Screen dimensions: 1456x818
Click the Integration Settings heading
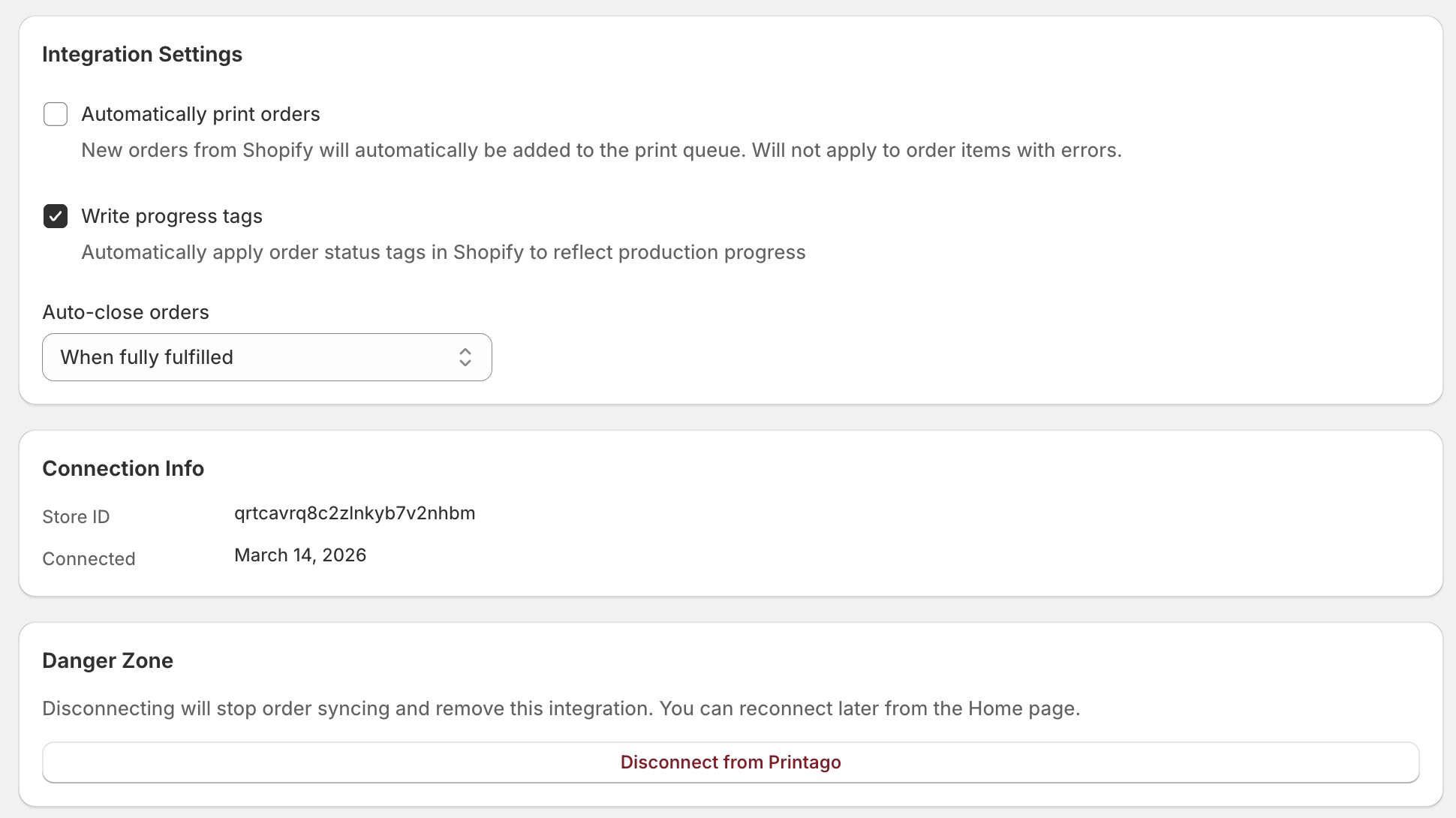pyautogui.click(x=143, y=54)
